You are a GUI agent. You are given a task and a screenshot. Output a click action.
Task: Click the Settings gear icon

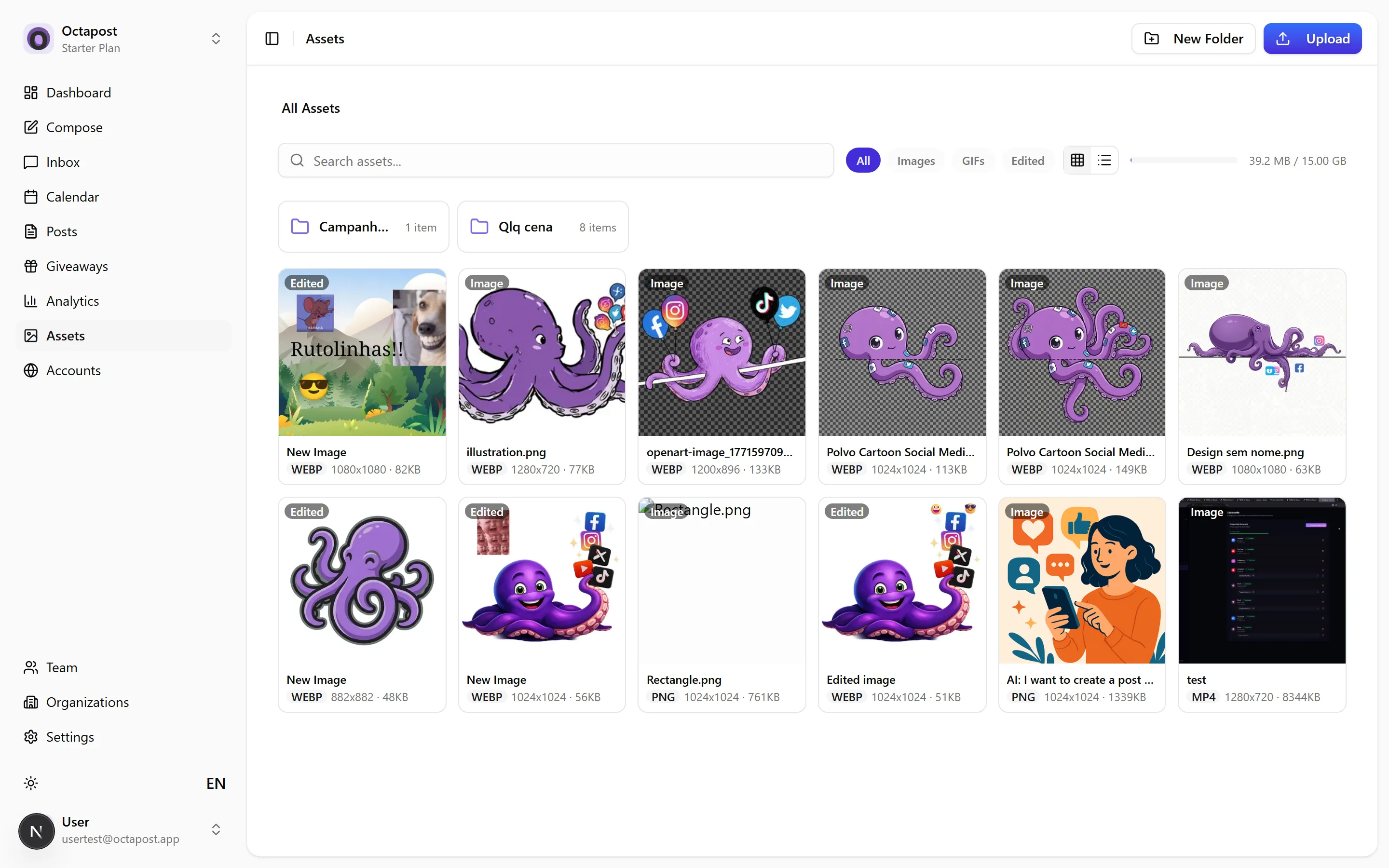[x=31, y=736]
